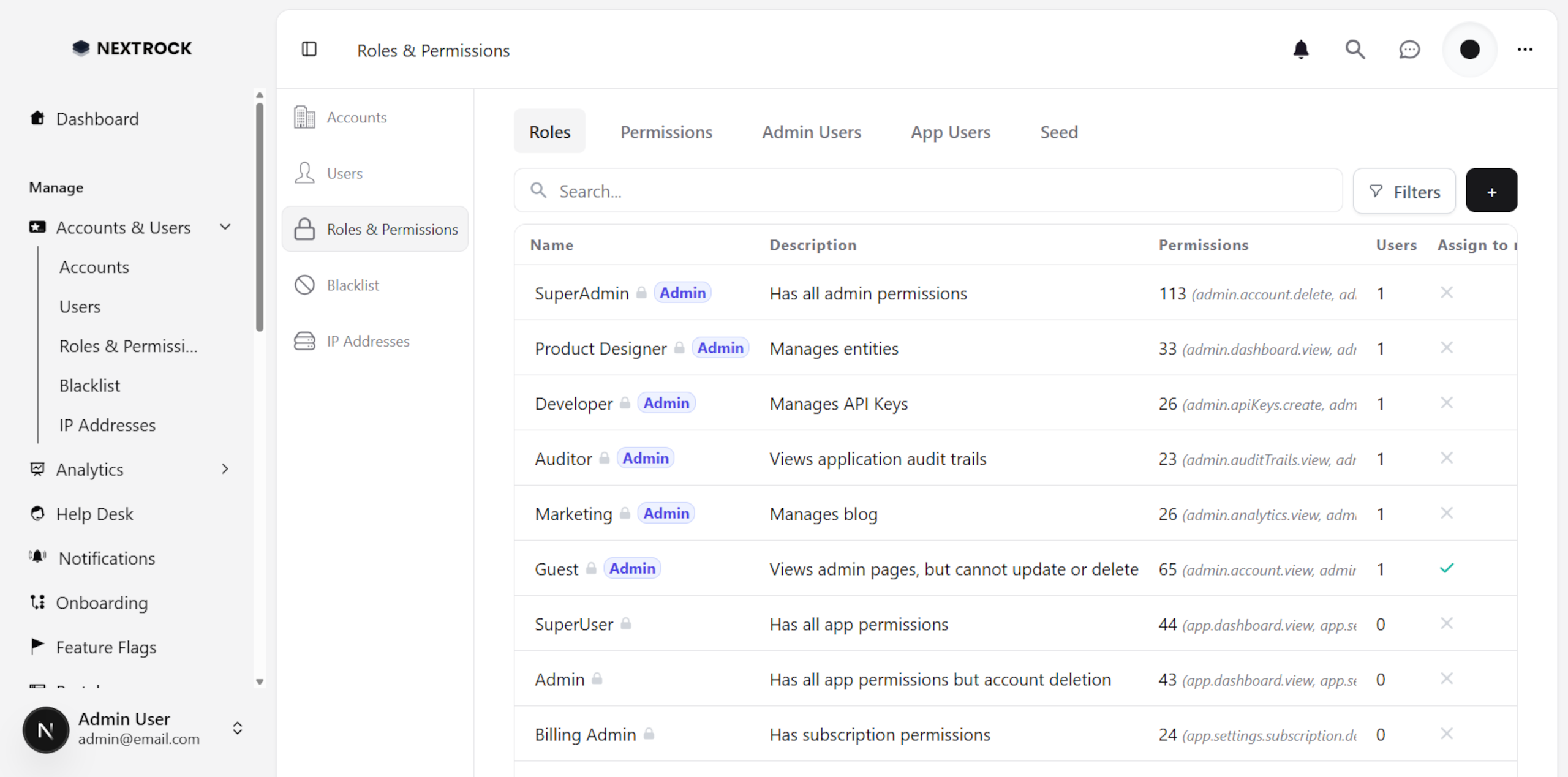Toggle the sidebar panel layout icon

pos(309,50)
